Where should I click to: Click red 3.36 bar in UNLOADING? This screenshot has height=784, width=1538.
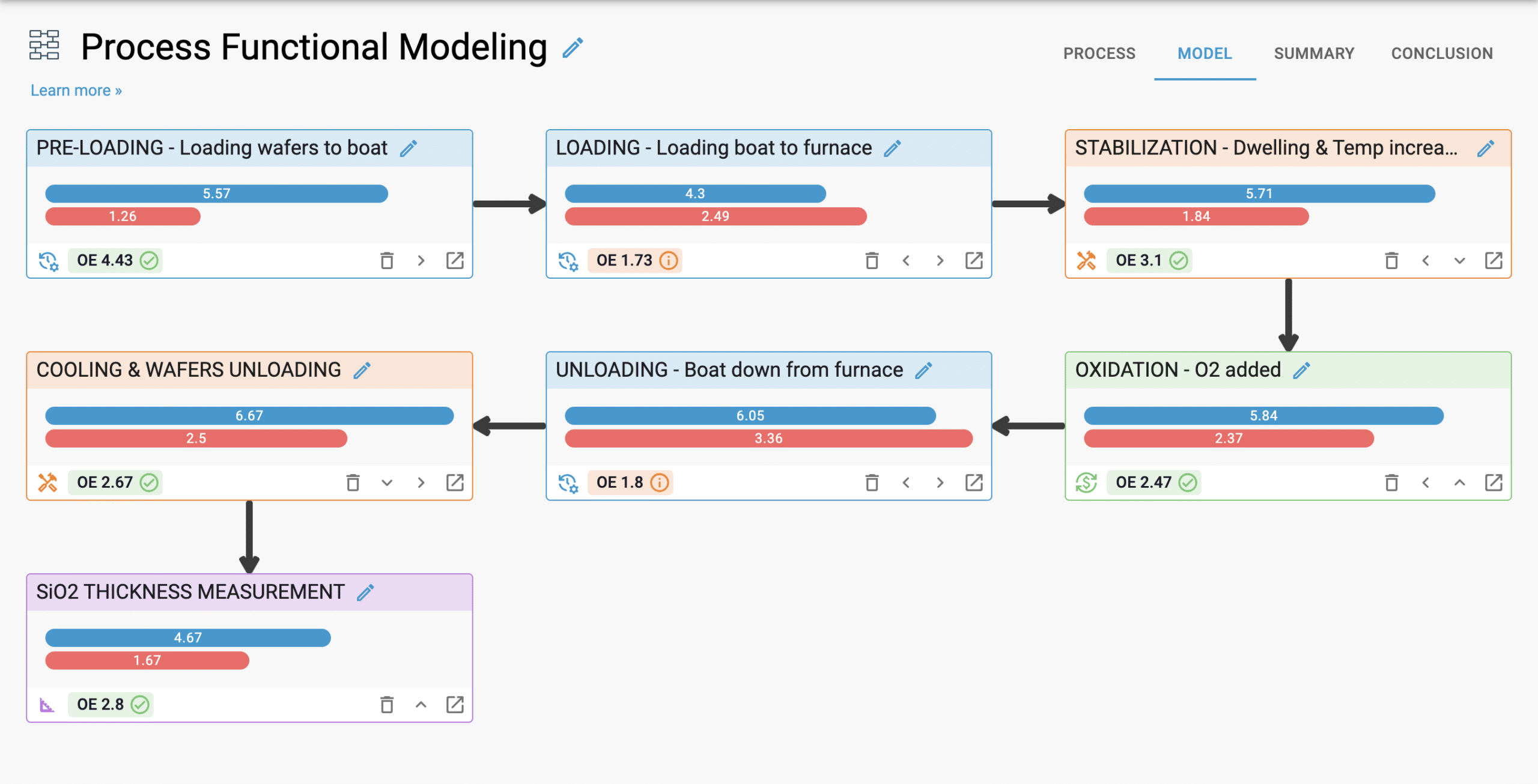click(768, 439)
